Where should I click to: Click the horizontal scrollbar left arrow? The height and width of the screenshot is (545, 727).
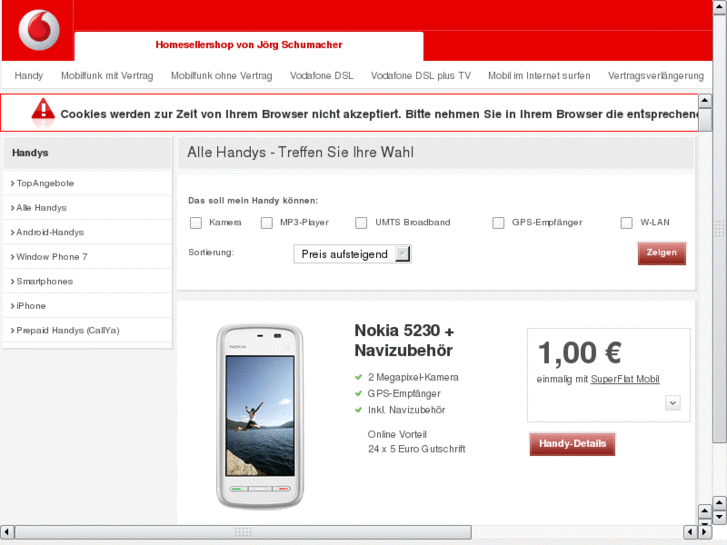pyautogui.click(x=7, y=532)
